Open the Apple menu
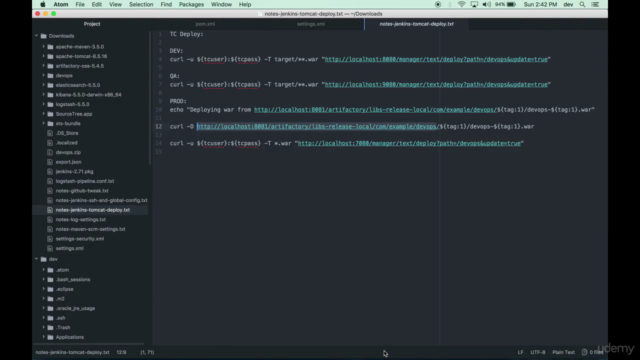640x360 pixels. point(43,4)
